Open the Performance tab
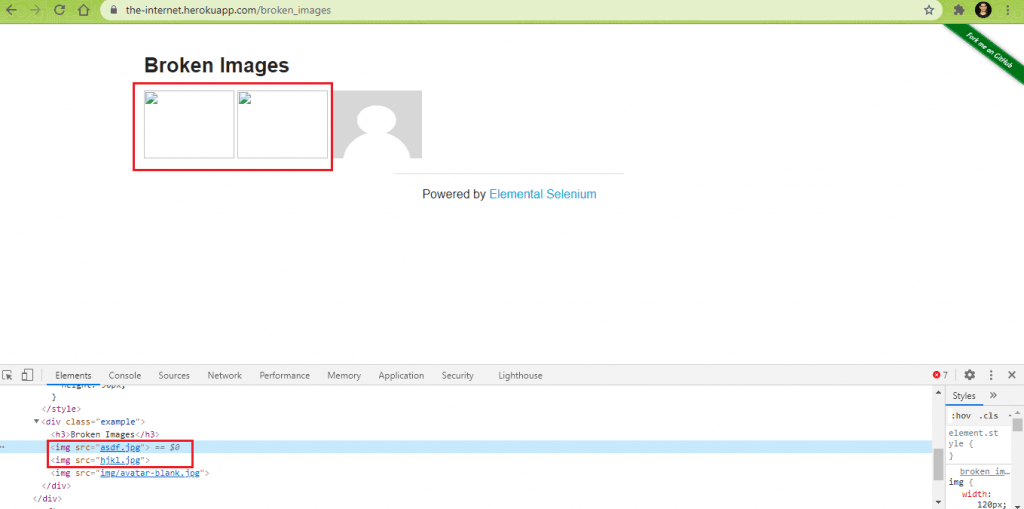1024x509 pixels. (284, 376)
